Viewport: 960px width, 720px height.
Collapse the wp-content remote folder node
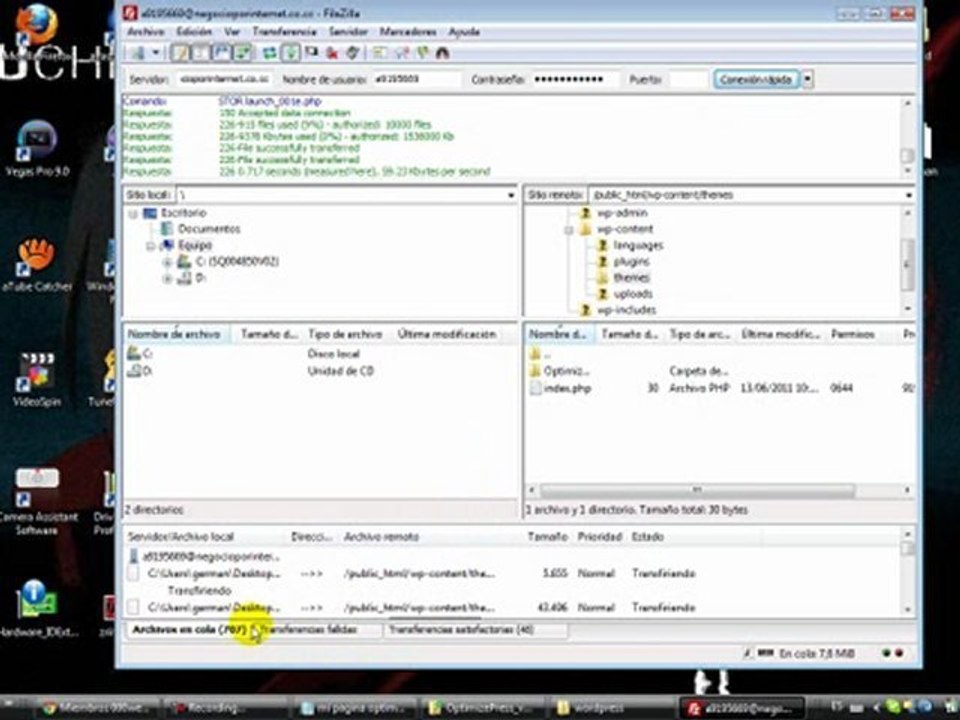[x=569, y=230]
